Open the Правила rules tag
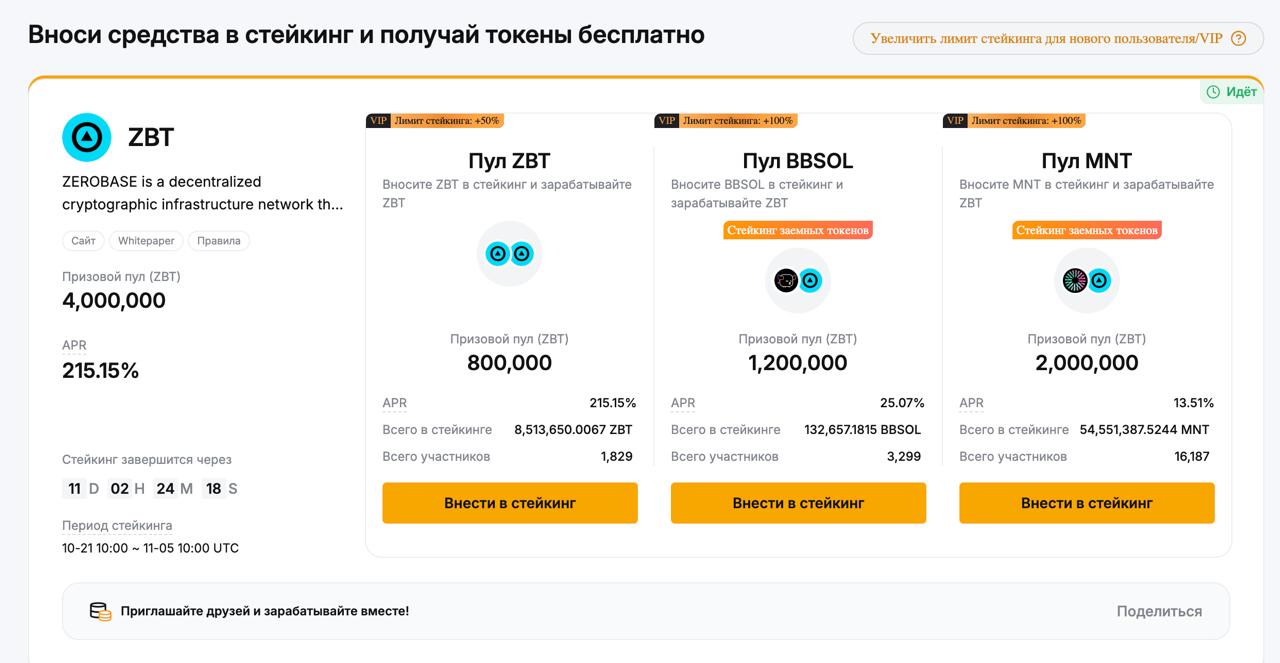 coord(219,241)
